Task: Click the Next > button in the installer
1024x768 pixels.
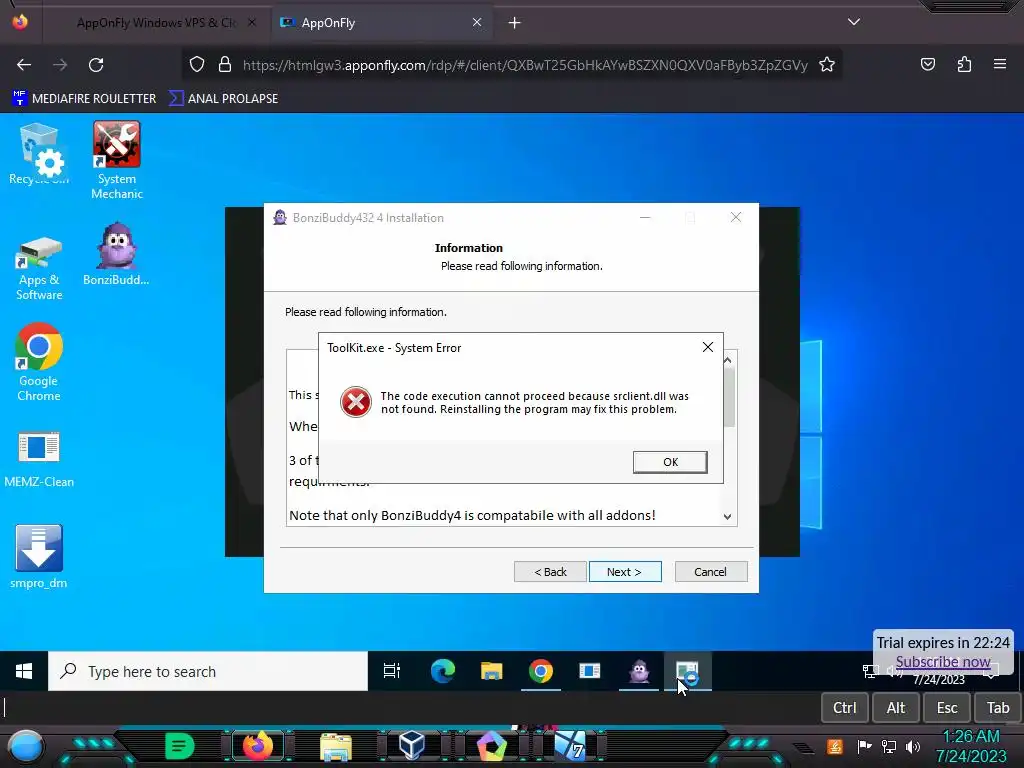Action: 624,571
